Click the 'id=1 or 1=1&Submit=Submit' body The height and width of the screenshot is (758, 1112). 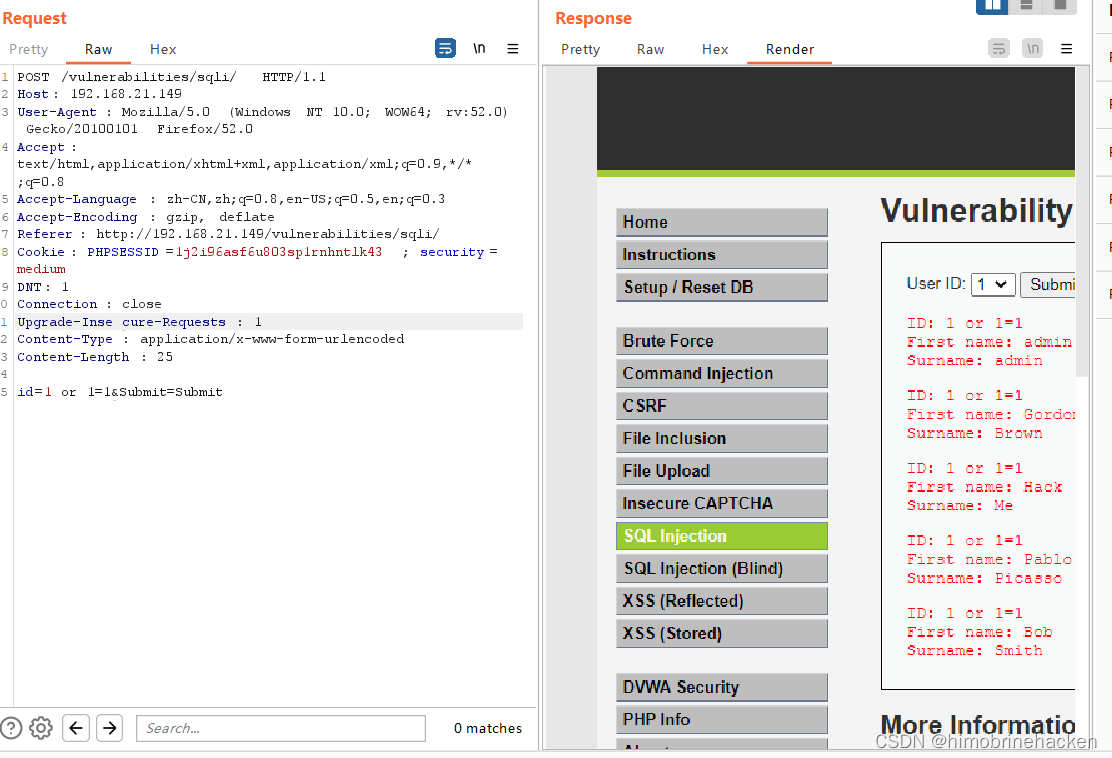[x=120, y=392]
